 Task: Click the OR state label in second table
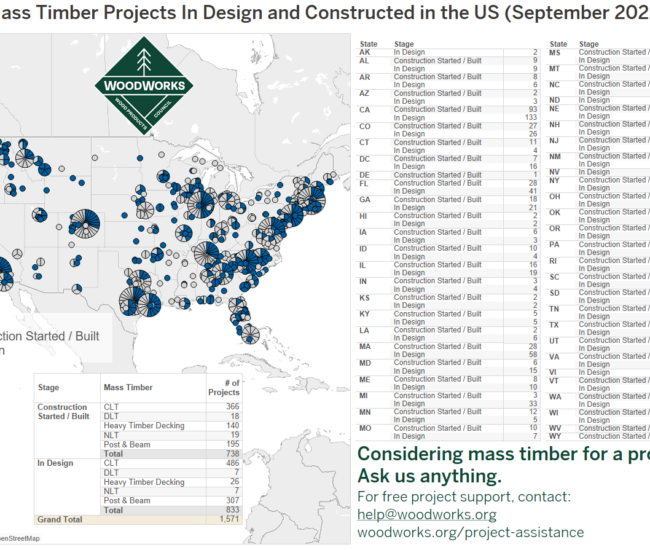(555, 228)
